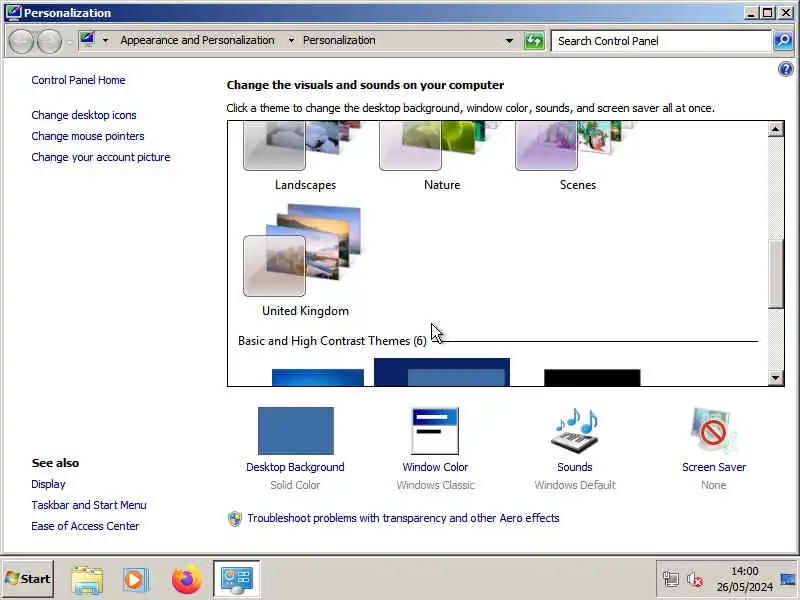Viewport: 800px width, 600px height.
Task: Open the Sounds link
Action: 574,467
